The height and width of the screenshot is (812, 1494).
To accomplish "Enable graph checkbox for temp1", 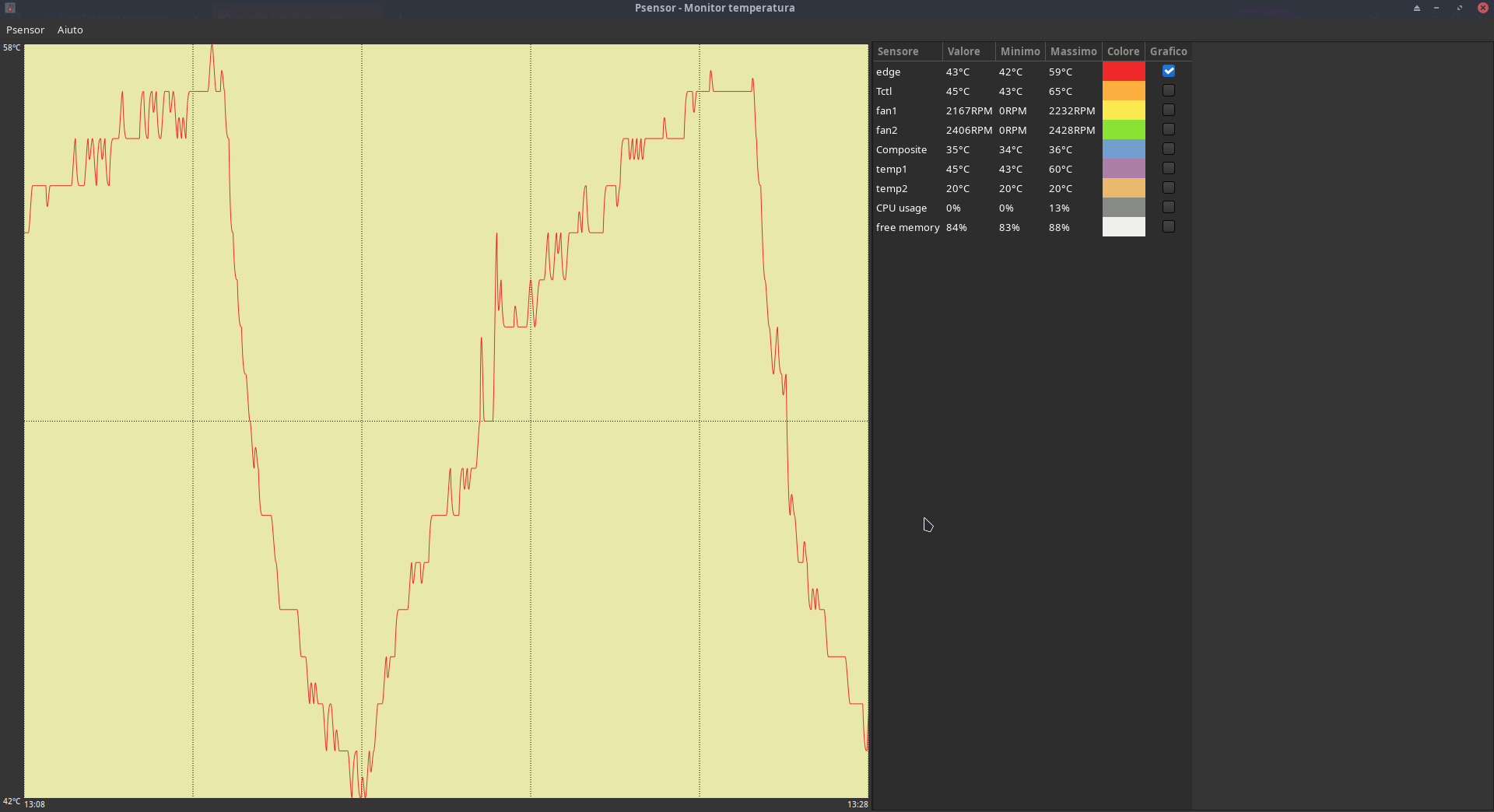I will (1168, 168).
